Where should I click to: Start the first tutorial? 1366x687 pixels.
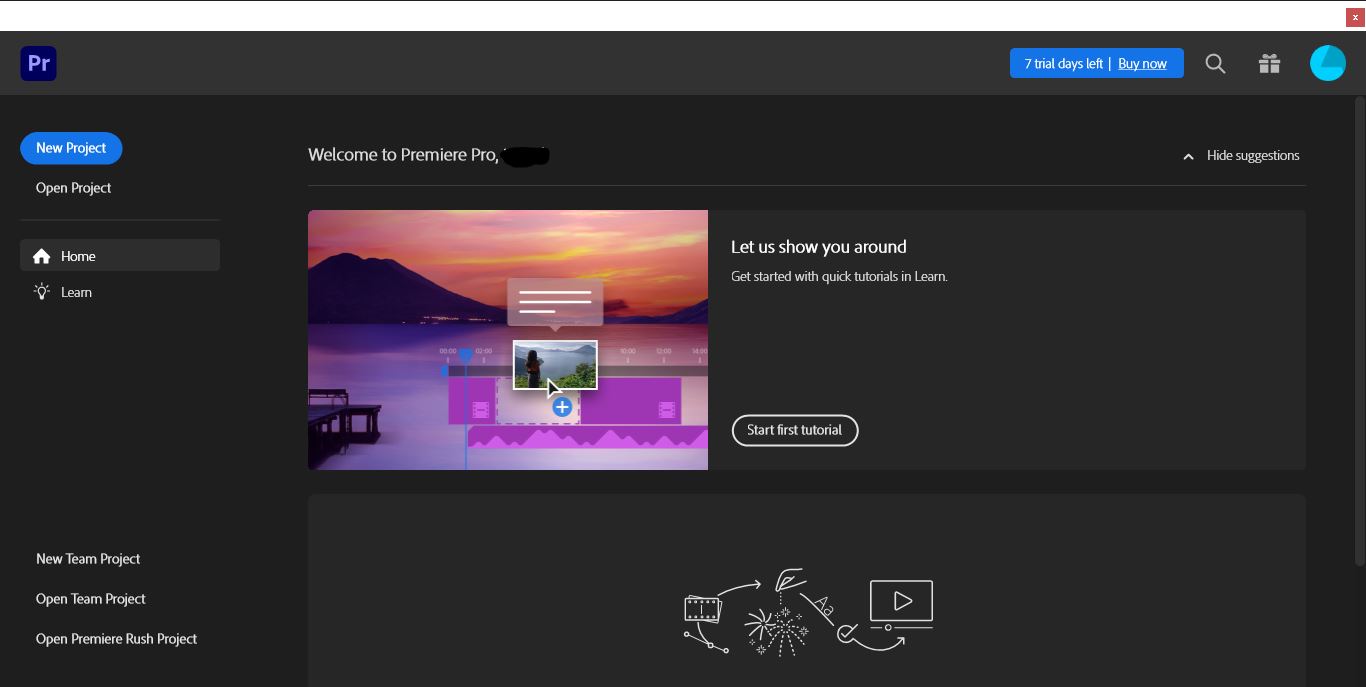point(795,430)
